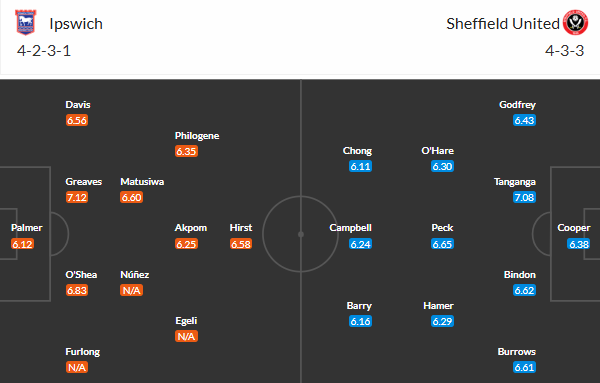Select goalkeeper Palmer's 6.12 rating badge

(22, 244)
